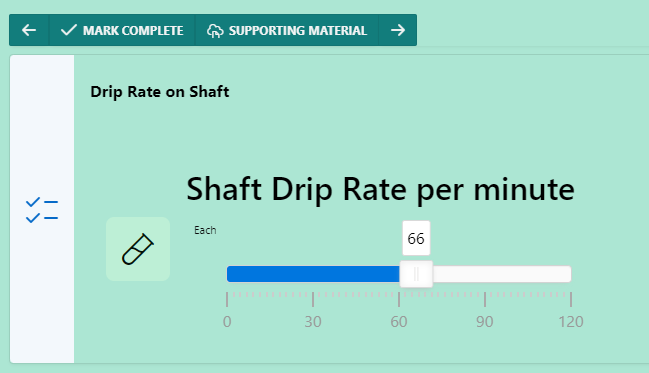Screen dimensions: 649x373
Task: Click the empty white slider track
Action: click(502, 274)
